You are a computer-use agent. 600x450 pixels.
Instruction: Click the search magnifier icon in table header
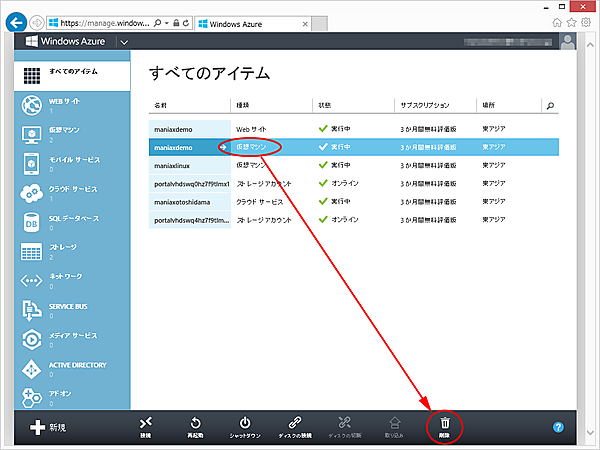pyautogui.click(x=550, y=105)
